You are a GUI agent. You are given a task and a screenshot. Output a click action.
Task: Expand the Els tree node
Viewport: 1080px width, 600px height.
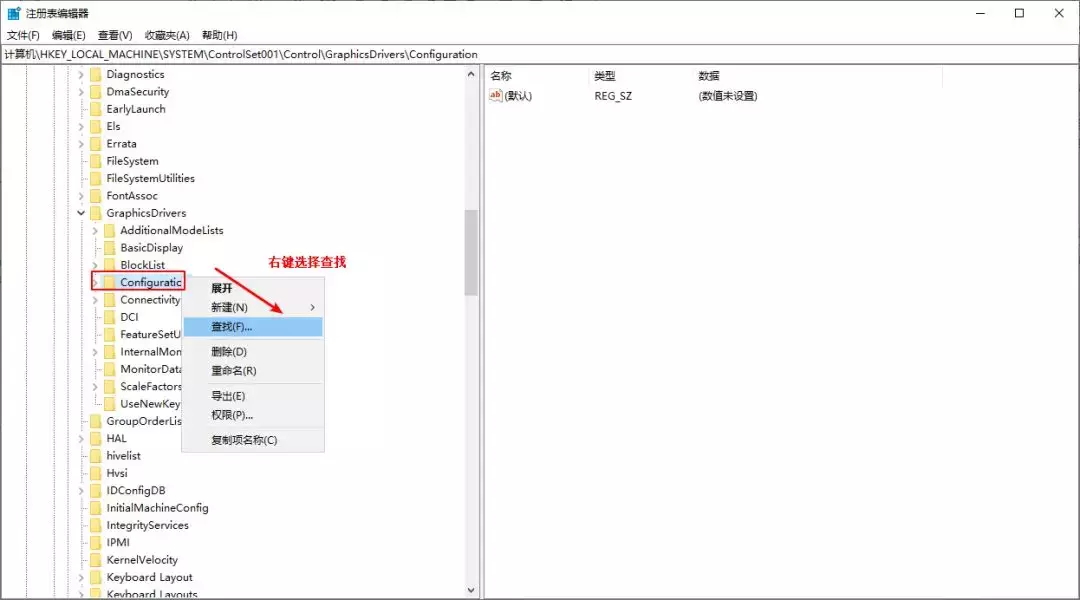81,126
